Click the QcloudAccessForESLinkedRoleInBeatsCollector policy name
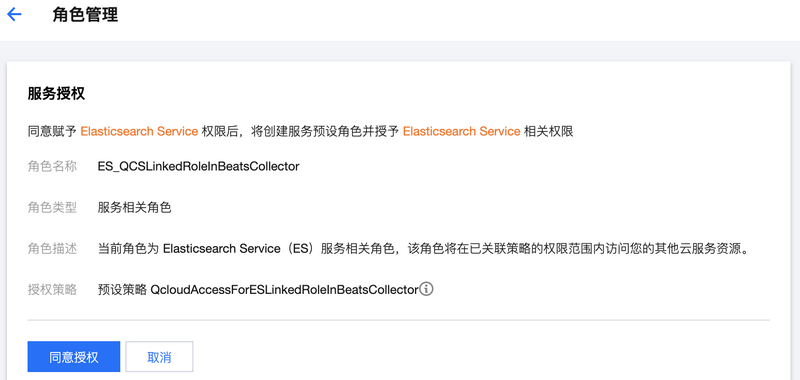The width and height of the screenshot is (800, 380). 284,290
